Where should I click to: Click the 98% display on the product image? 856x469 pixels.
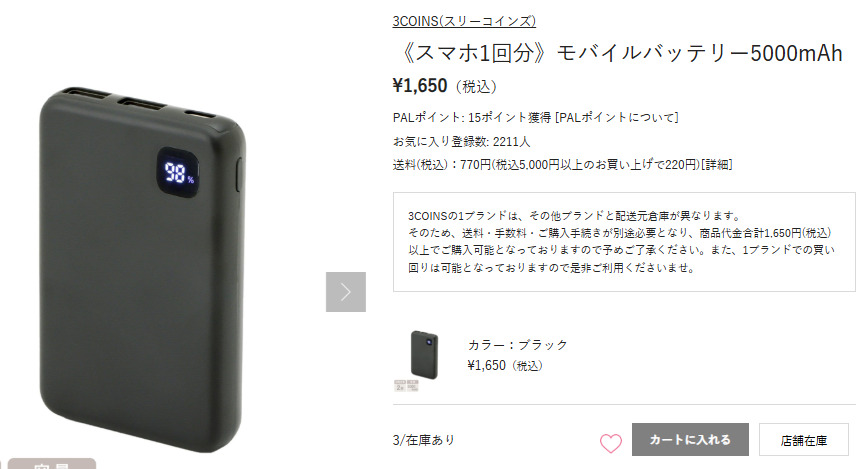[x=179, y=173]
